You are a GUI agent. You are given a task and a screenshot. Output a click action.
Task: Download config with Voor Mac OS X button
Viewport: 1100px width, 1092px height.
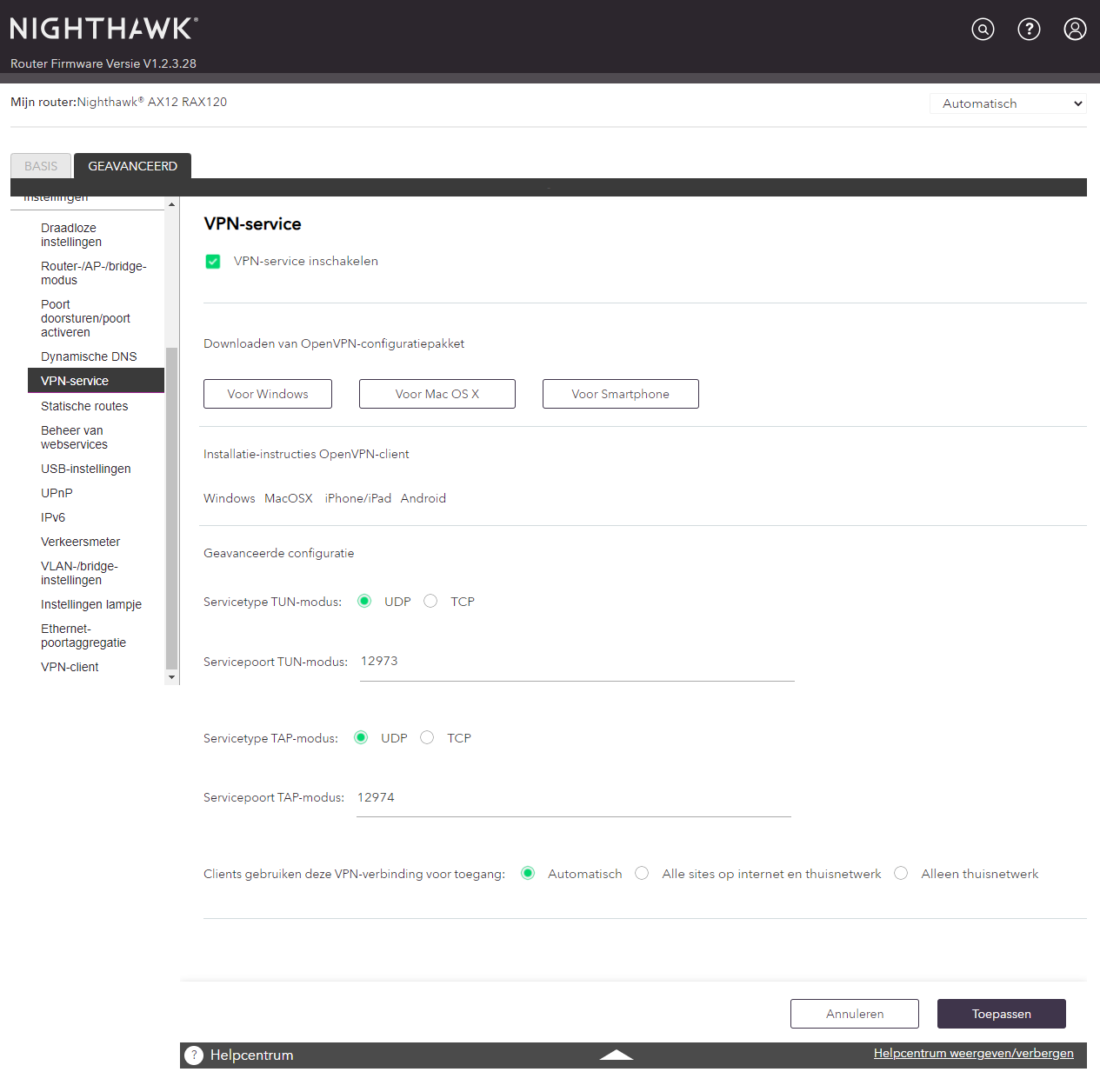tap(437, 394)
